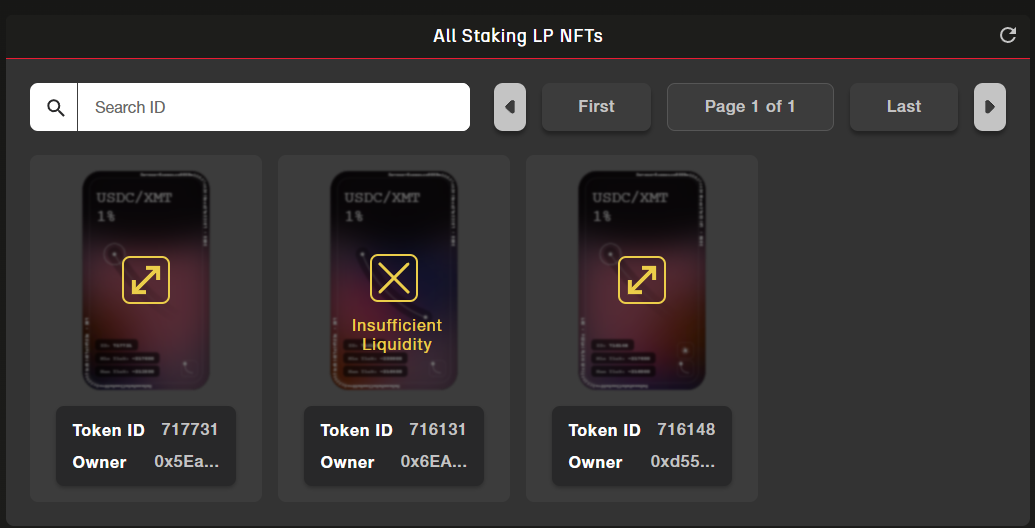Viewport: 1035px width, 528px height.
Task: Jump to the Last page
Action: [904, 107]
